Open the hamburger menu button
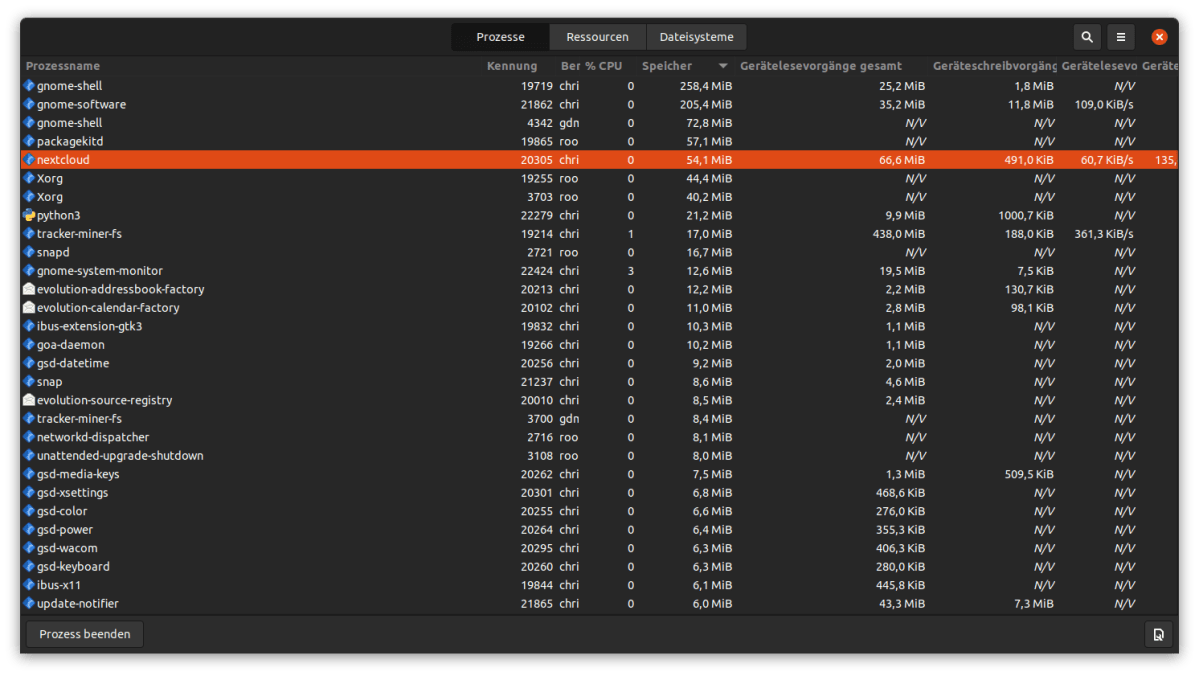Image resolution: width=1199 pixels, height=676 pixels. pos(1120,37)
